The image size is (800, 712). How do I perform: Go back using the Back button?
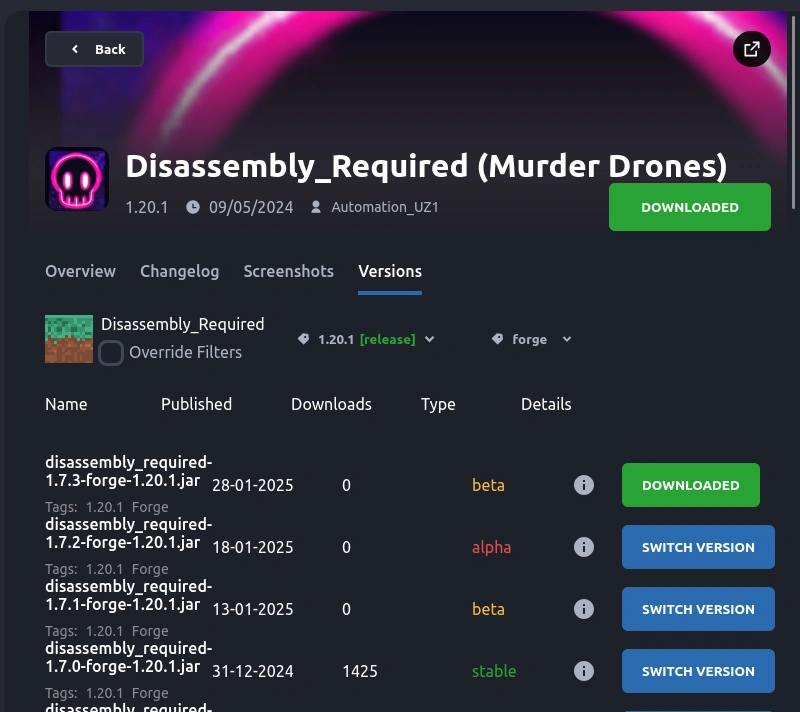pyautogui.click(x=94, y=49)
